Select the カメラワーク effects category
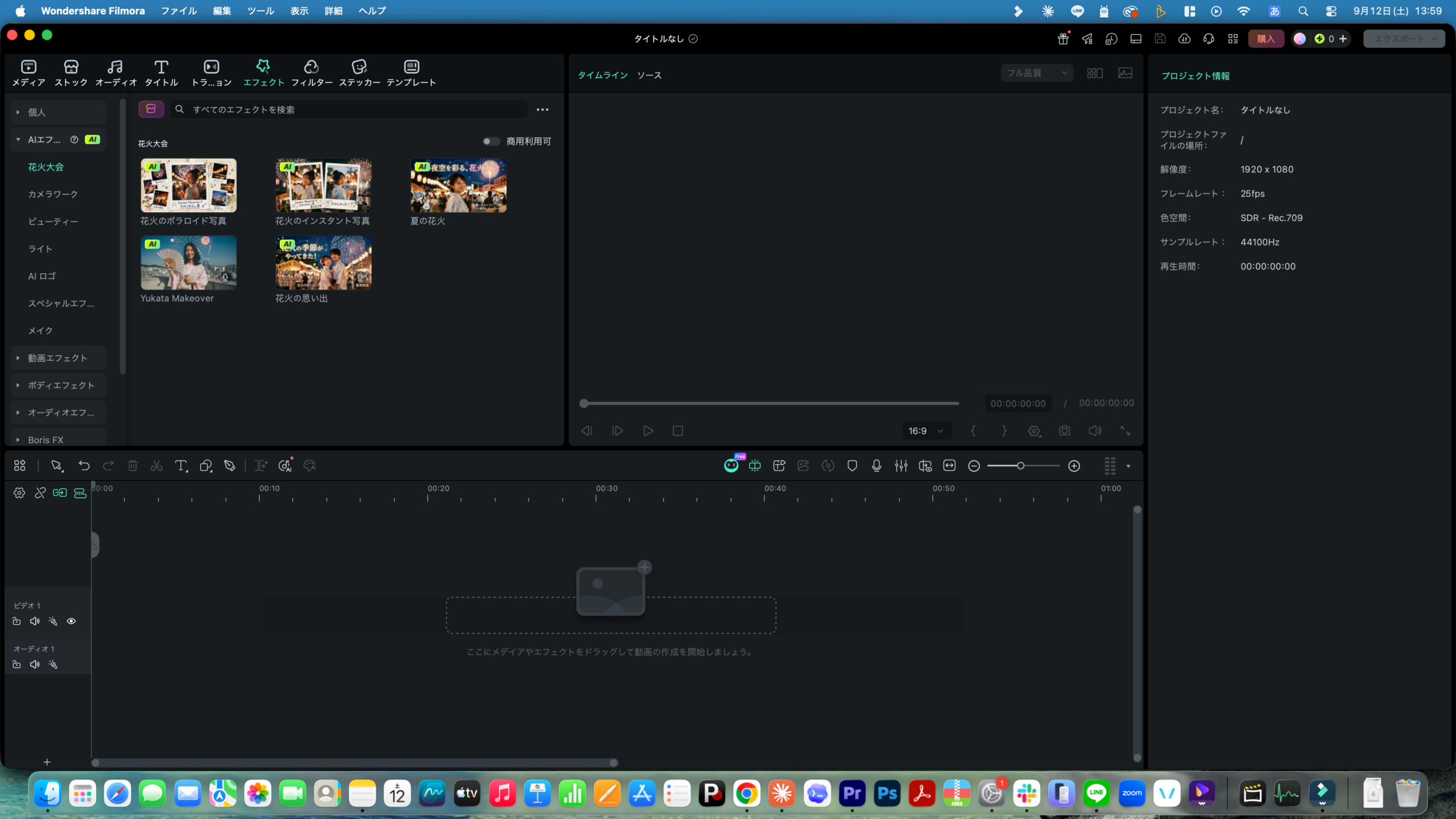The image size is (1456, 819). 53,194
